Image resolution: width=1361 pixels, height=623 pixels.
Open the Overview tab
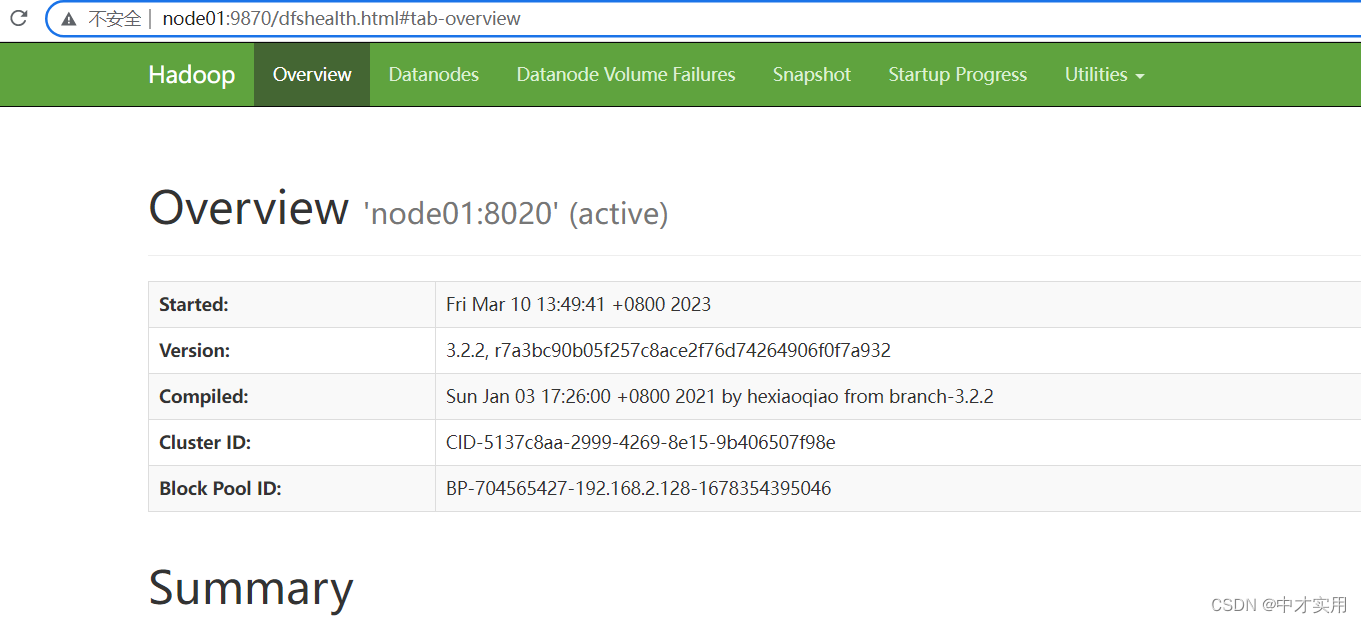(312, 75)
